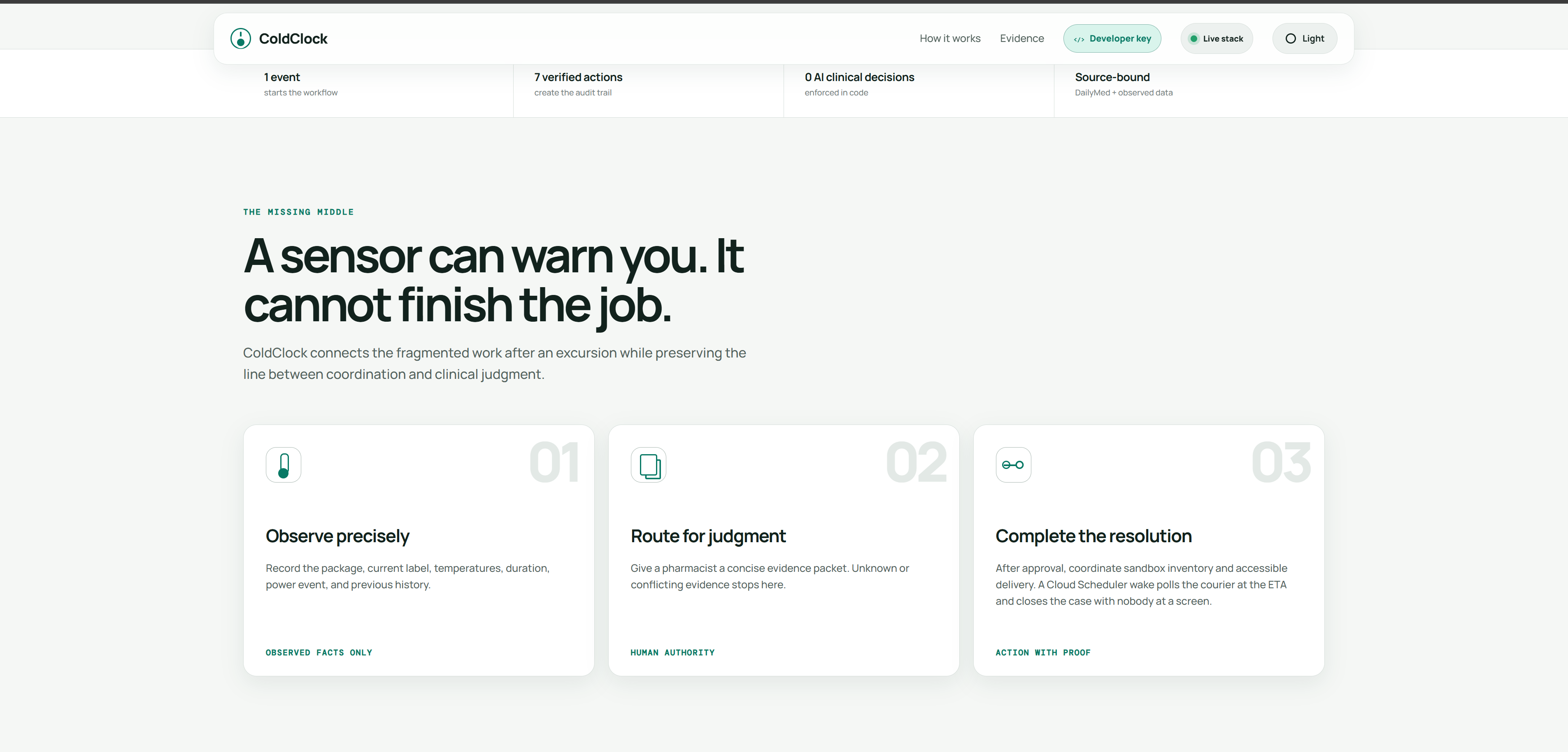1568x752 pixels.
Task: Click the code brackets icon in Developer key
Action: (1079, 39)
